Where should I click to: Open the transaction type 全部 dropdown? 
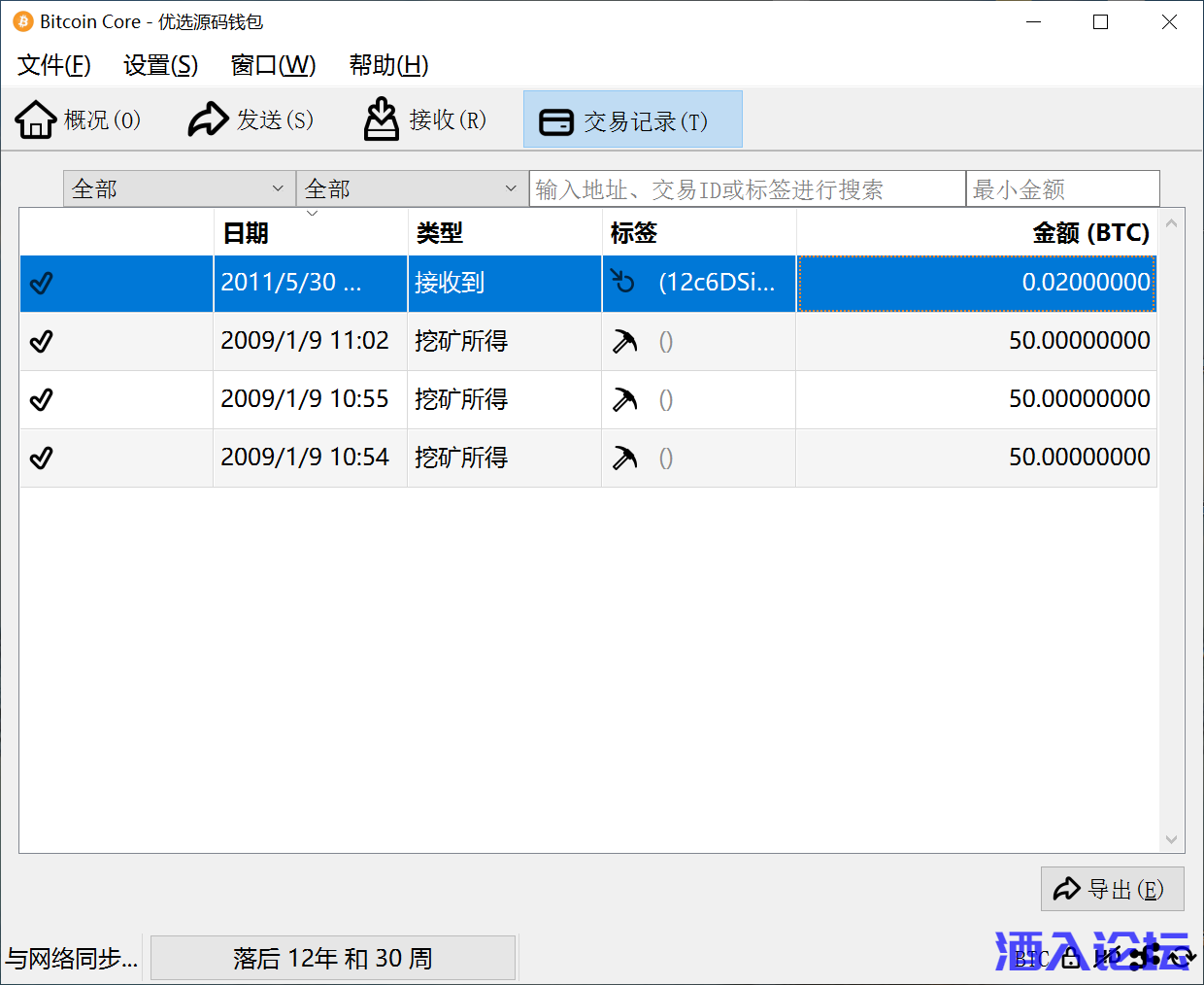412,188
